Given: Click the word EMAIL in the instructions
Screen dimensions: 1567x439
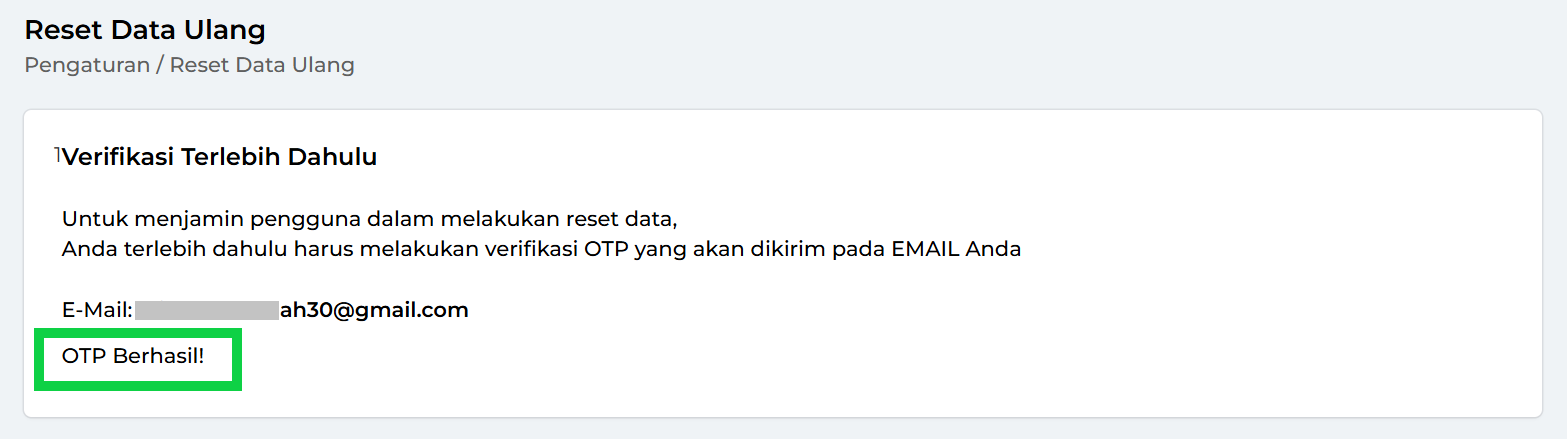Looking at the screenshot, I should 923,249.
